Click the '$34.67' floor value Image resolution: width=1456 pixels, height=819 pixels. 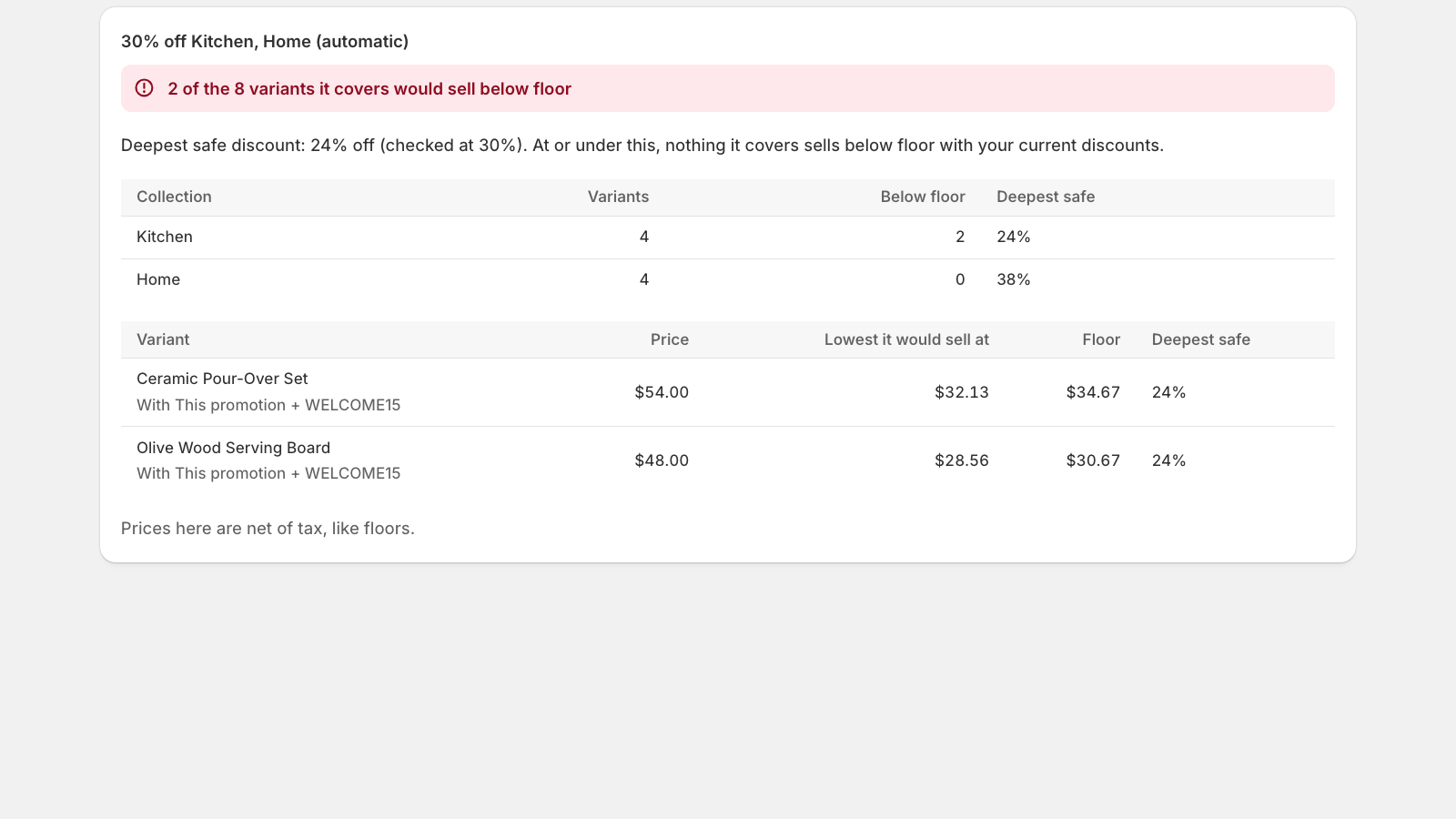click(x=1093, y=392)
